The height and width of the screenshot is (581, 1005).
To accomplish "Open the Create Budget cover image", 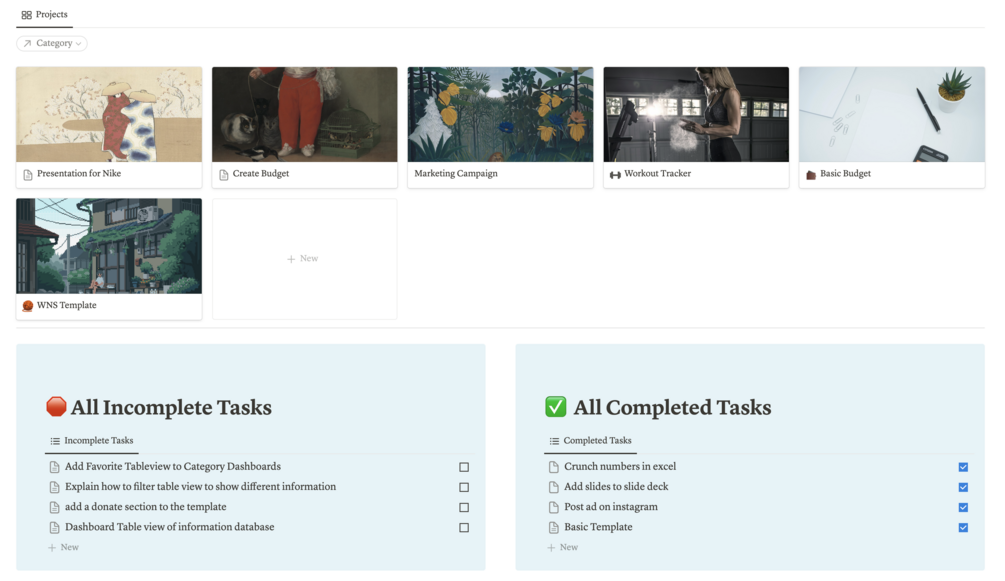I will 304,114.
